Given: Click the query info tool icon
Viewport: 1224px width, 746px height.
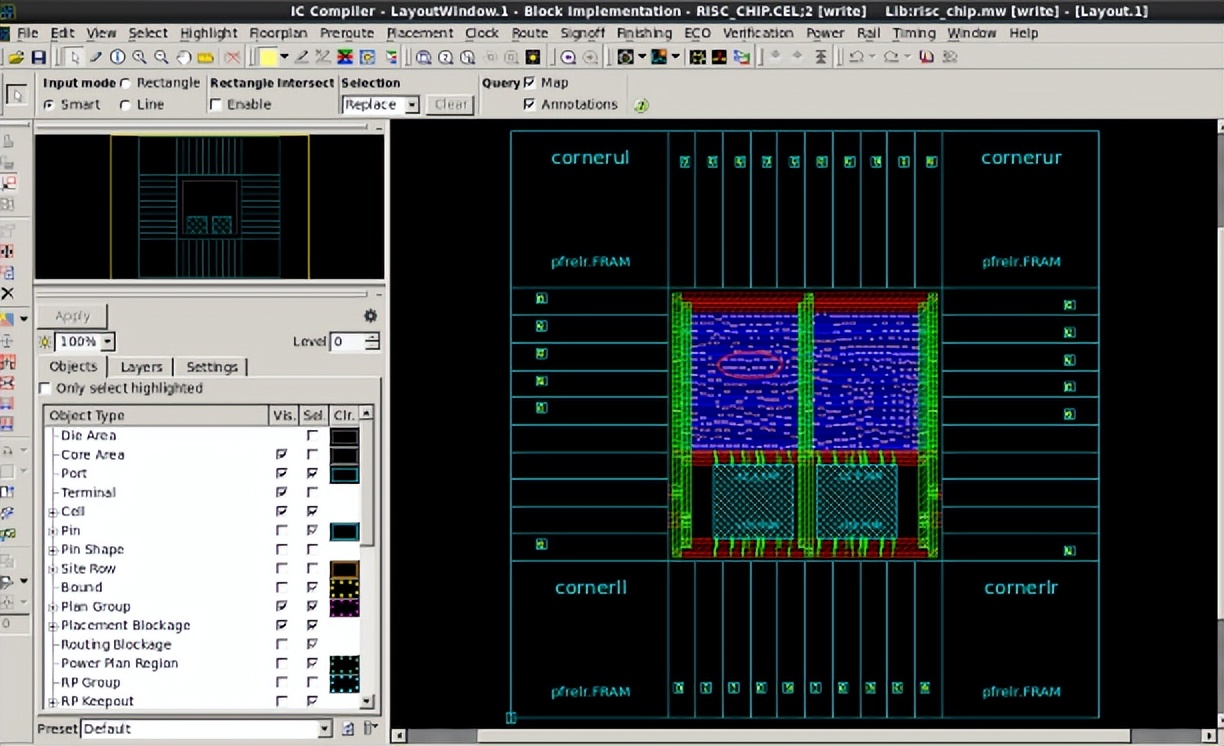Looking at the screenshot, I should point(118,58).
